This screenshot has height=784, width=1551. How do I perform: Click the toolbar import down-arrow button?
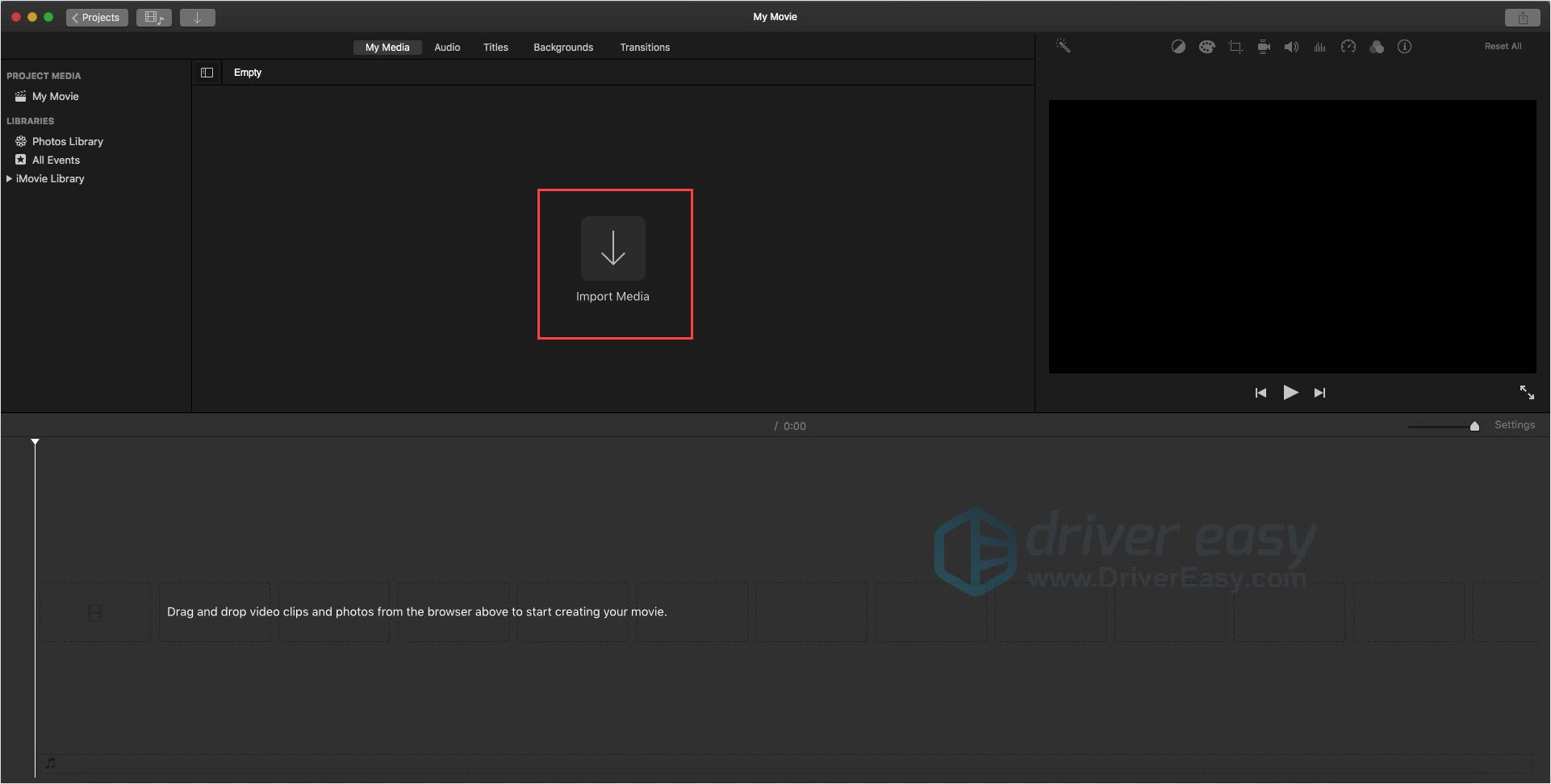pos(197,17)
